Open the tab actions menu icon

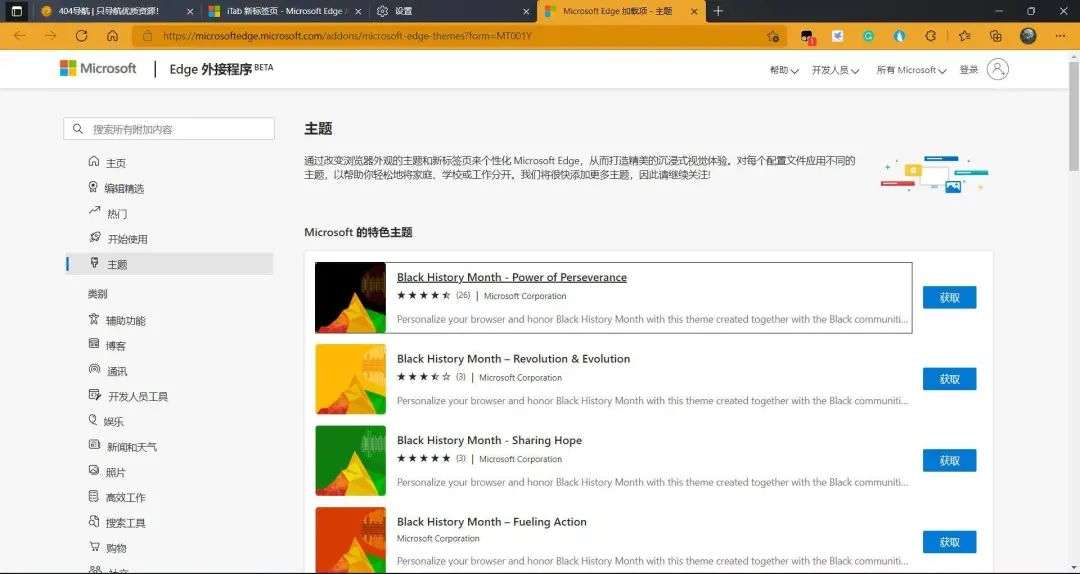17,11
